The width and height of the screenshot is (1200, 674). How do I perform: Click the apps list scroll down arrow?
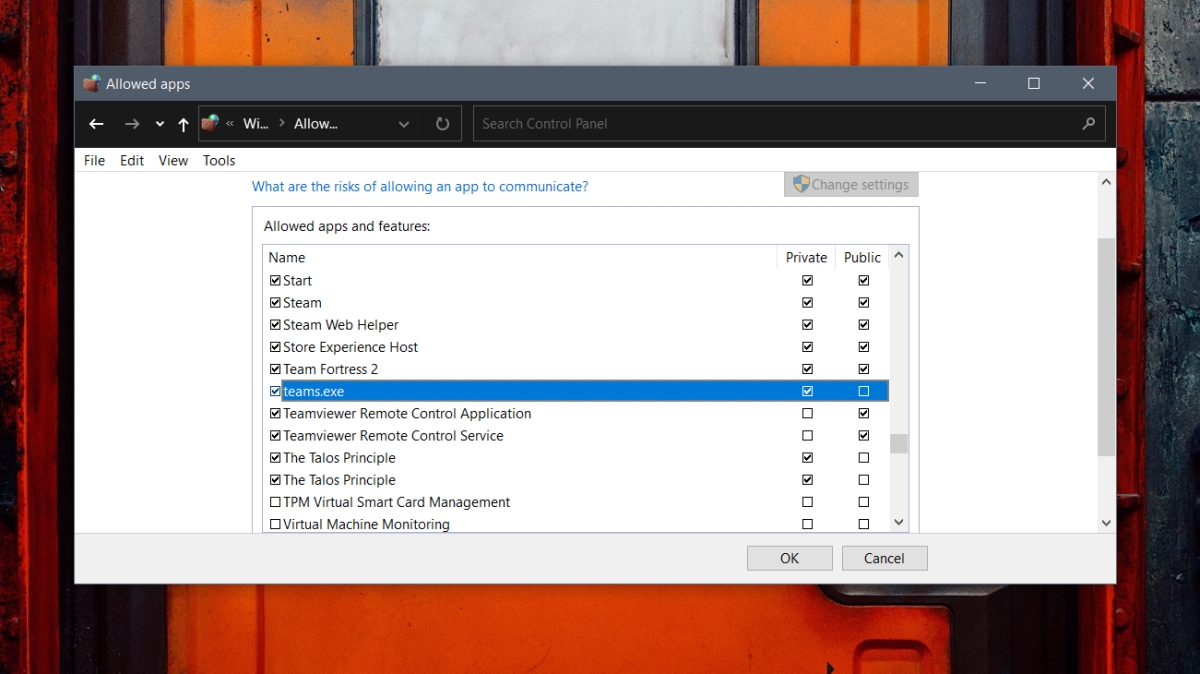[x=898, y=522]
